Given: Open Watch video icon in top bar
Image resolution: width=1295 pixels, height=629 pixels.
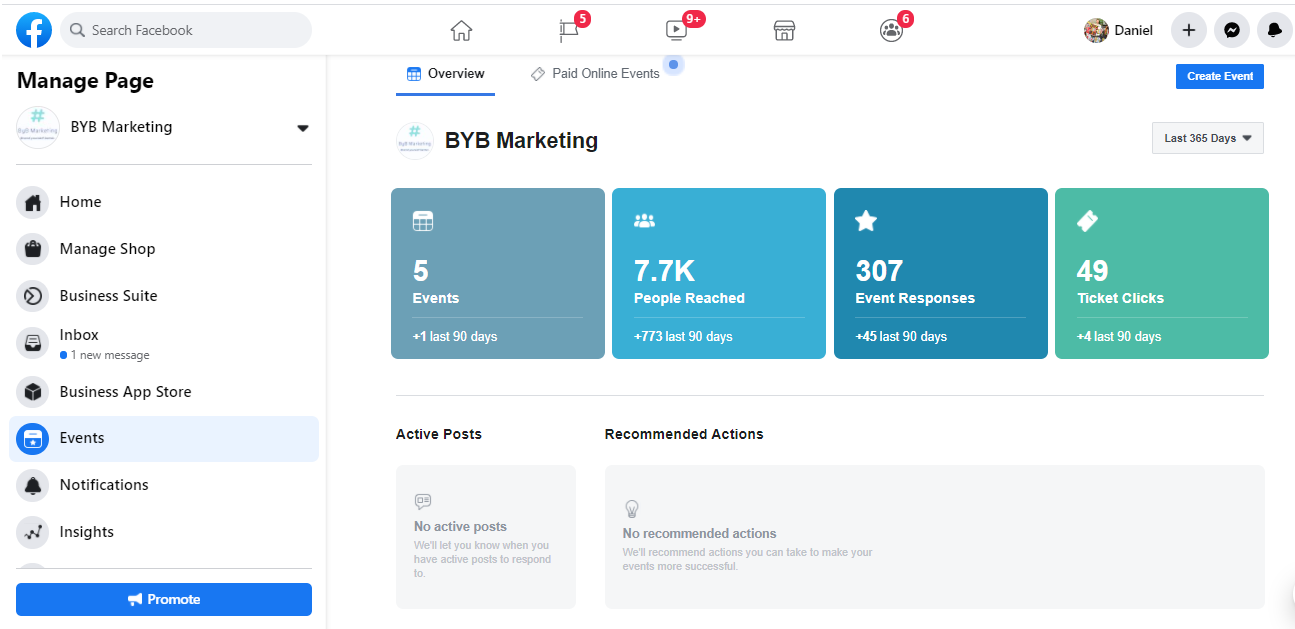Looking at the screenshot, I should pos(677,31).
